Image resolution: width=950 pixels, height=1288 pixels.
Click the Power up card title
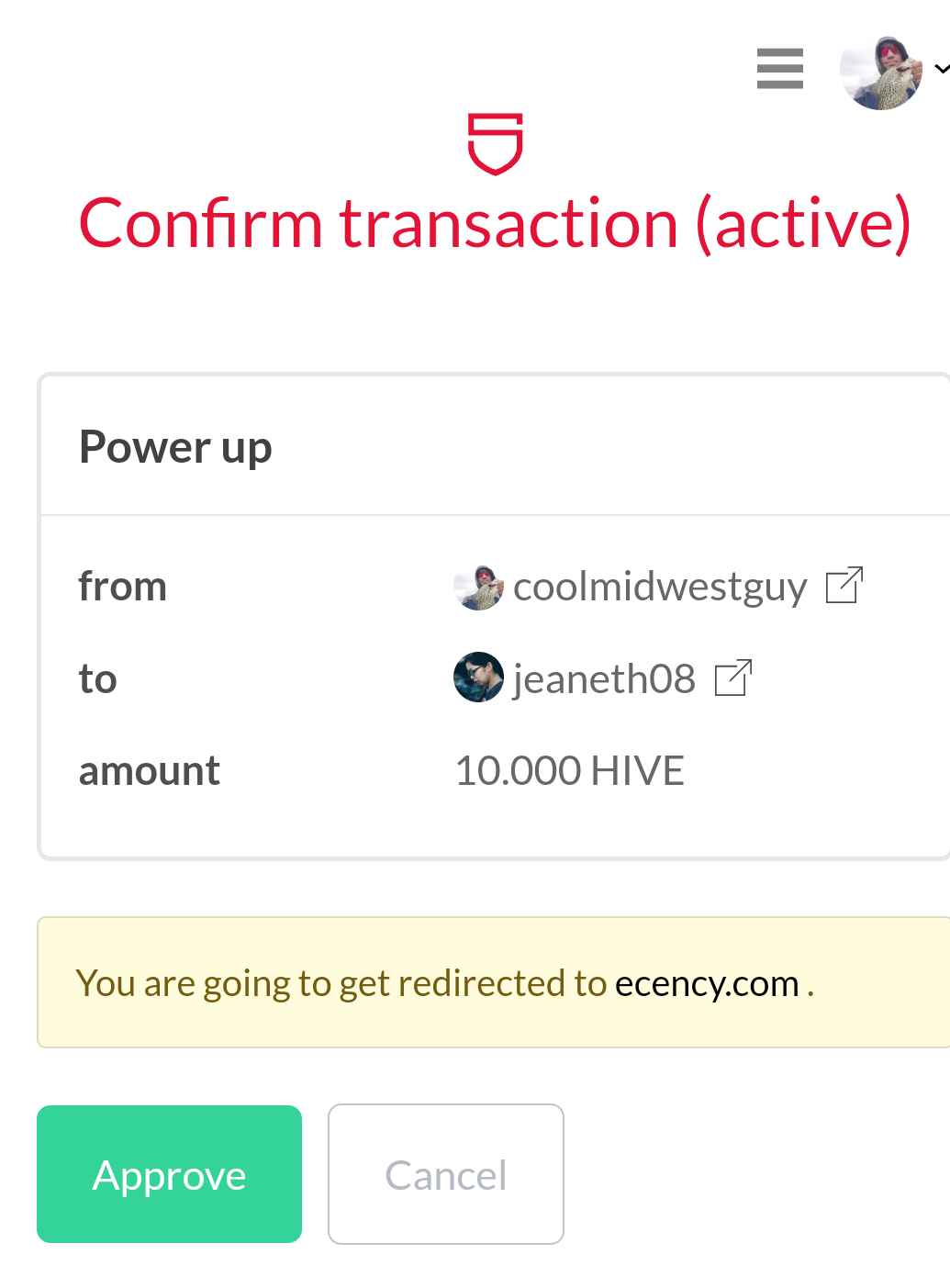tap(175, 447)
